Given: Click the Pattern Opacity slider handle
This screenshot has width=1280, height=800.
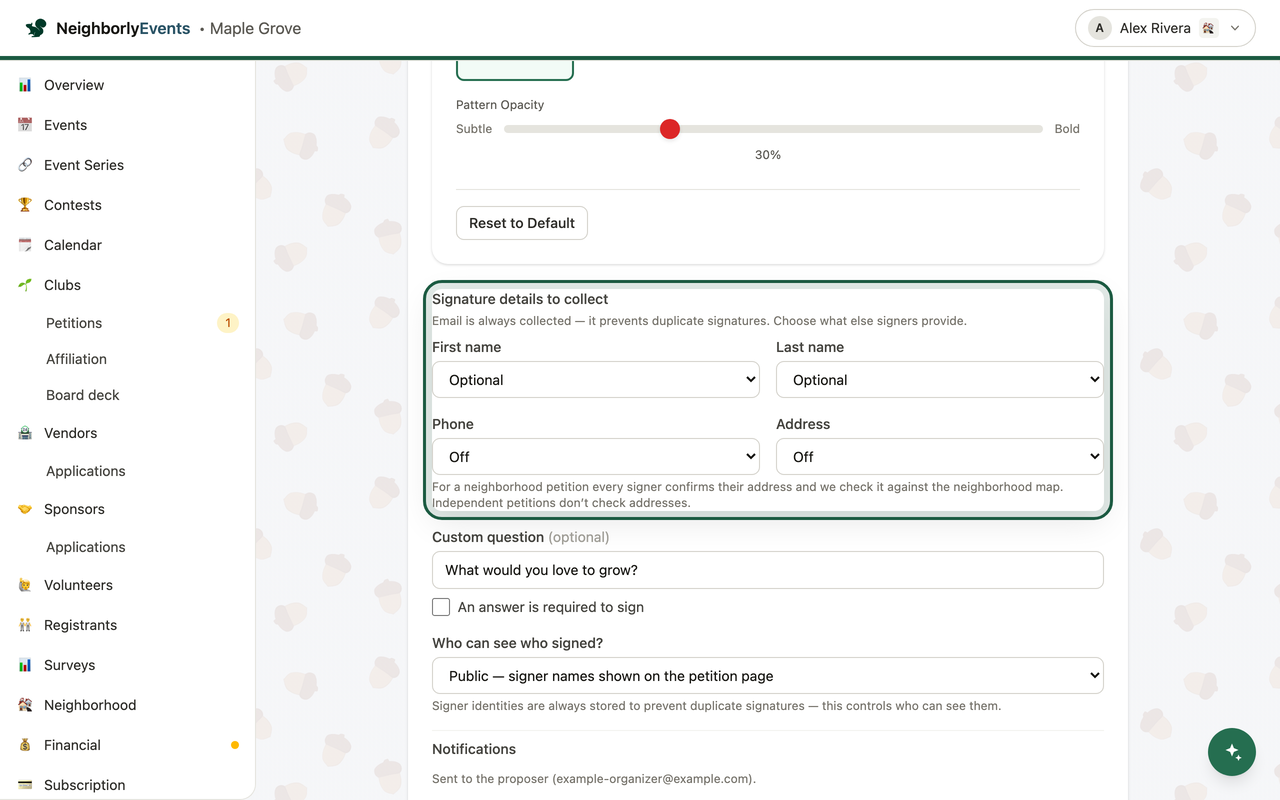Looking at the screenshot, I should click(x=670, y=129).
